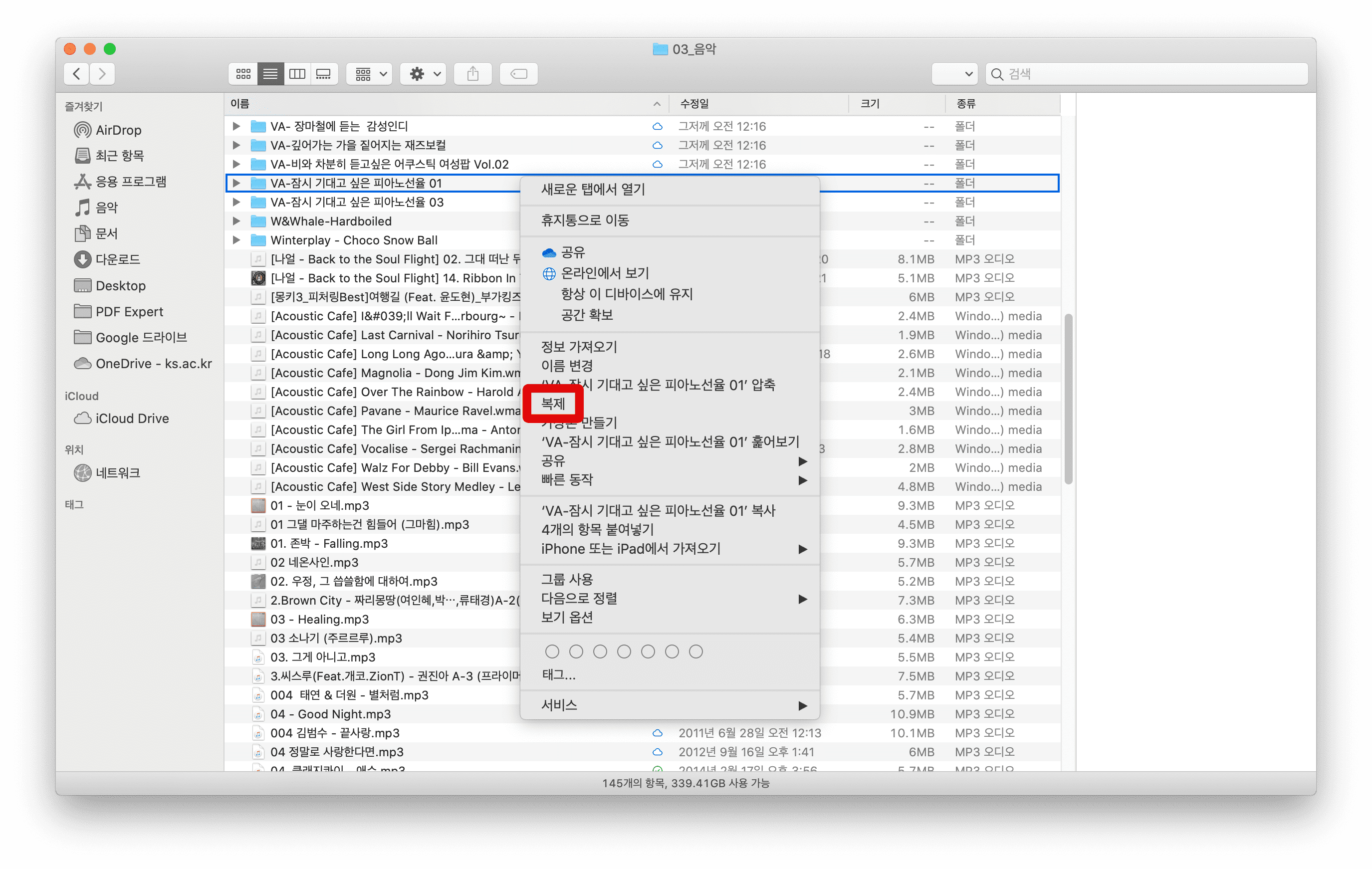Choose 복제 from the context menu

553,404
